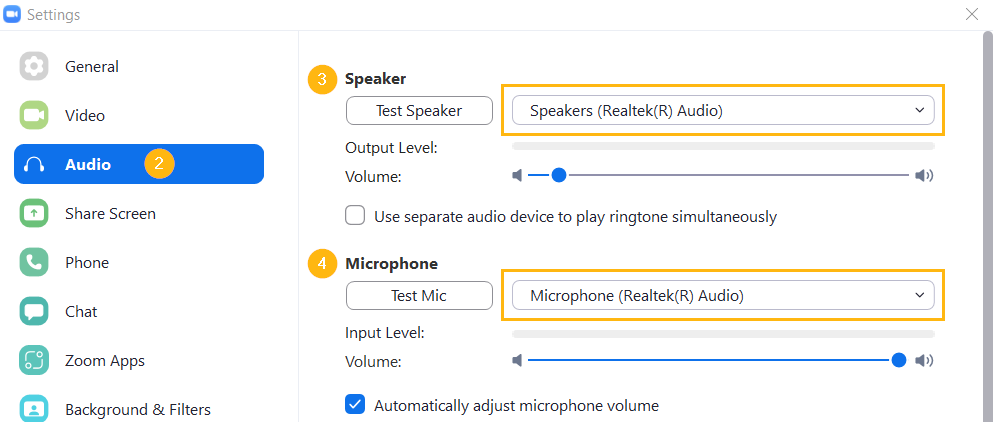This screenshot has width=993, height=422.
Task: Open Video settings via camera icon
Action: 34,115
